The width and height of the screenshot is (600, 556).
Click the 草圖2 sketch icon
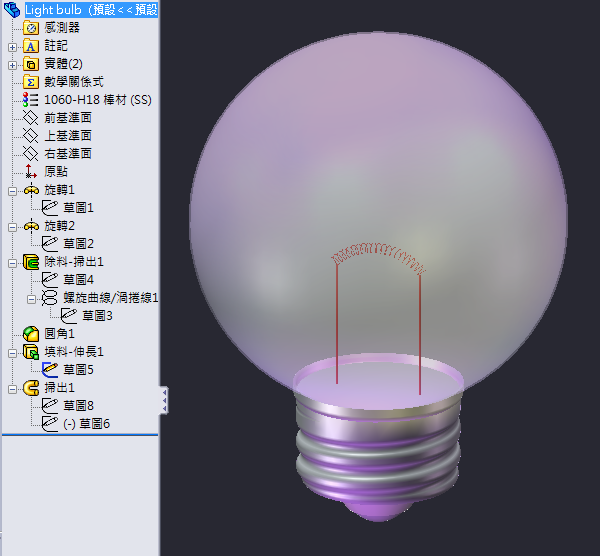click(x=50, y=244)
